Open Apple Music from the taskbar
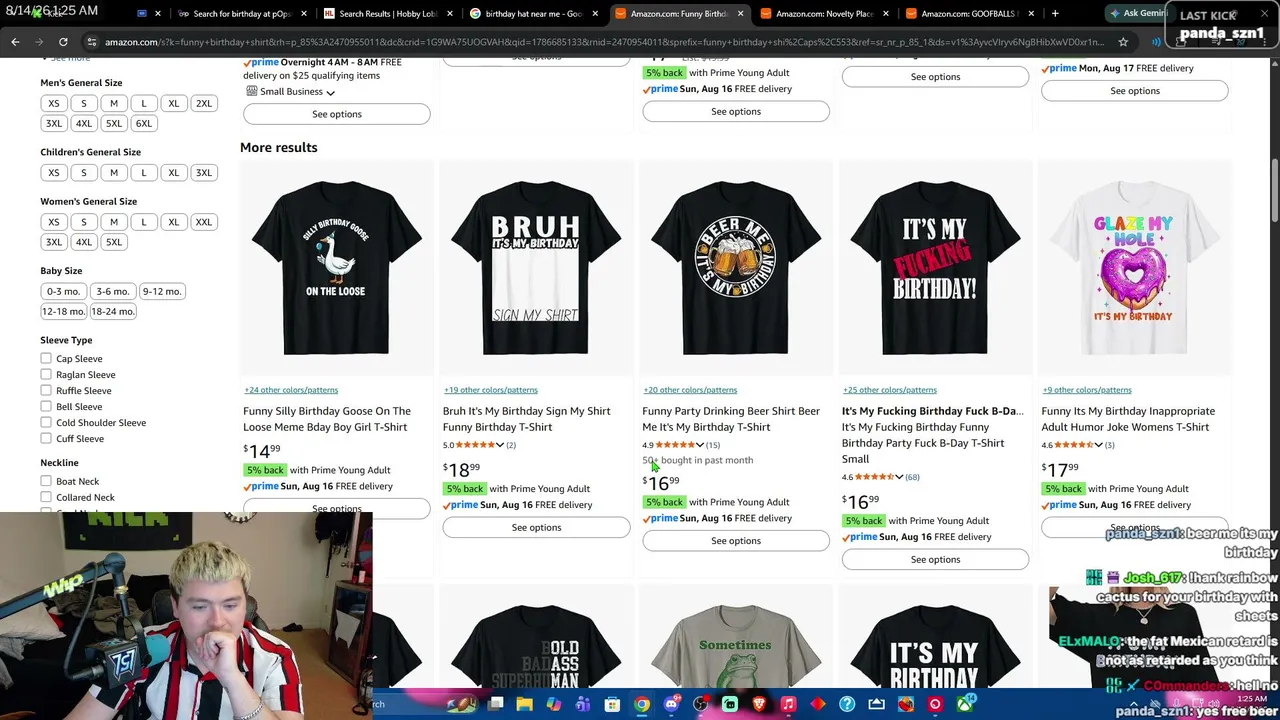This screenshot has height=720, width=1280. click(x=788, y=704)
